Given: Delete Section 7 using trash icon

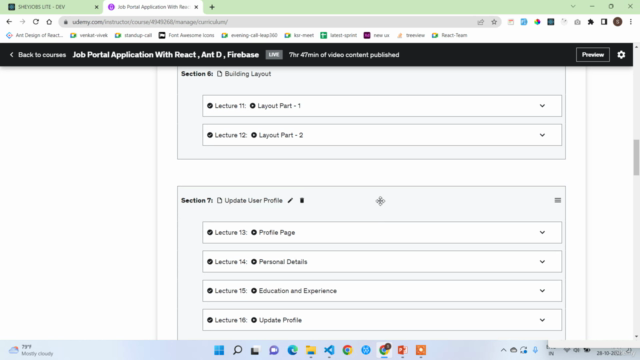Looking at the screenshot, I should [302, 200].
